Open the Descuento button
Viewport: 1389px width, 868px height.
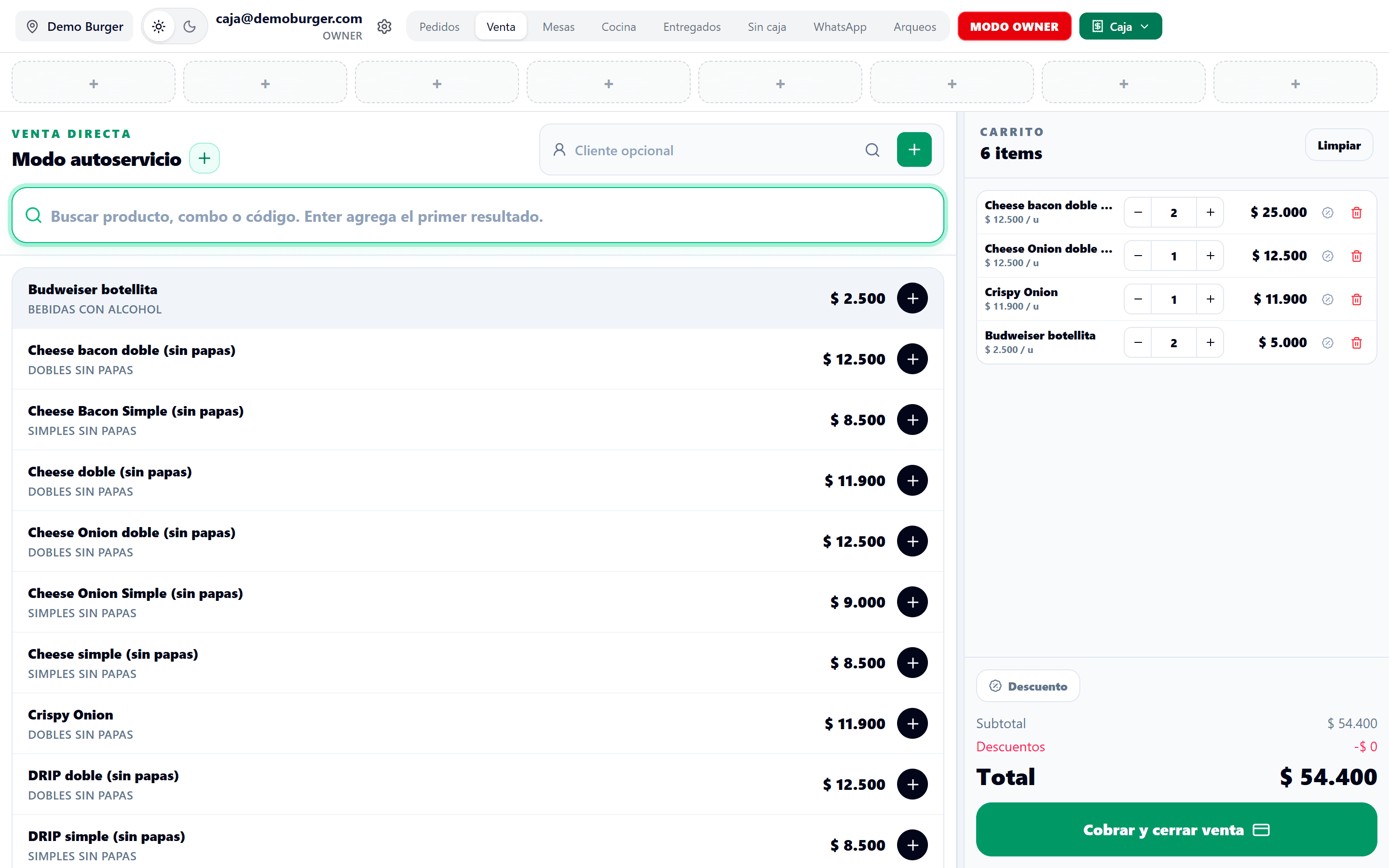click(1027, 686)
